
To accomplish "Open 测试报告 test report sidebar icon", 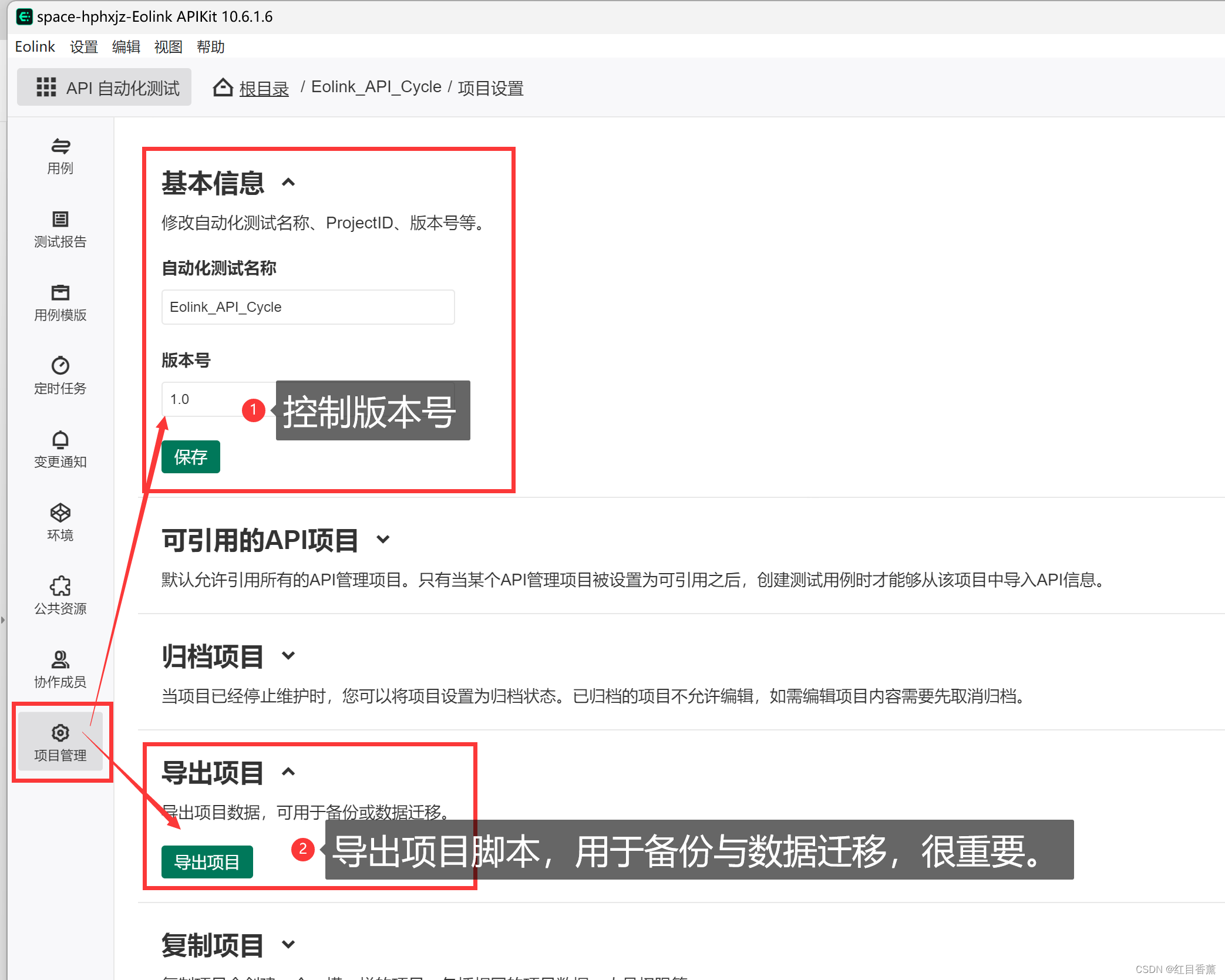I will point(60,220).
